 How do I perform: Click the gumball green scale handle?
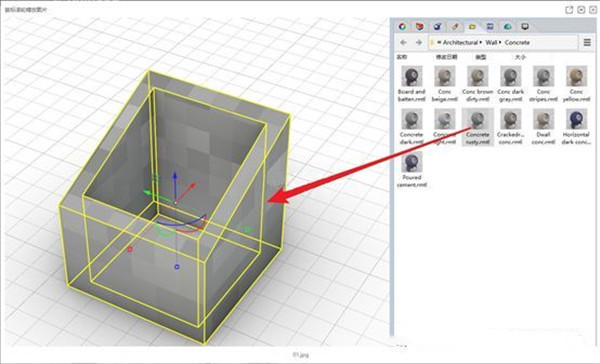[x=247, y=230]
